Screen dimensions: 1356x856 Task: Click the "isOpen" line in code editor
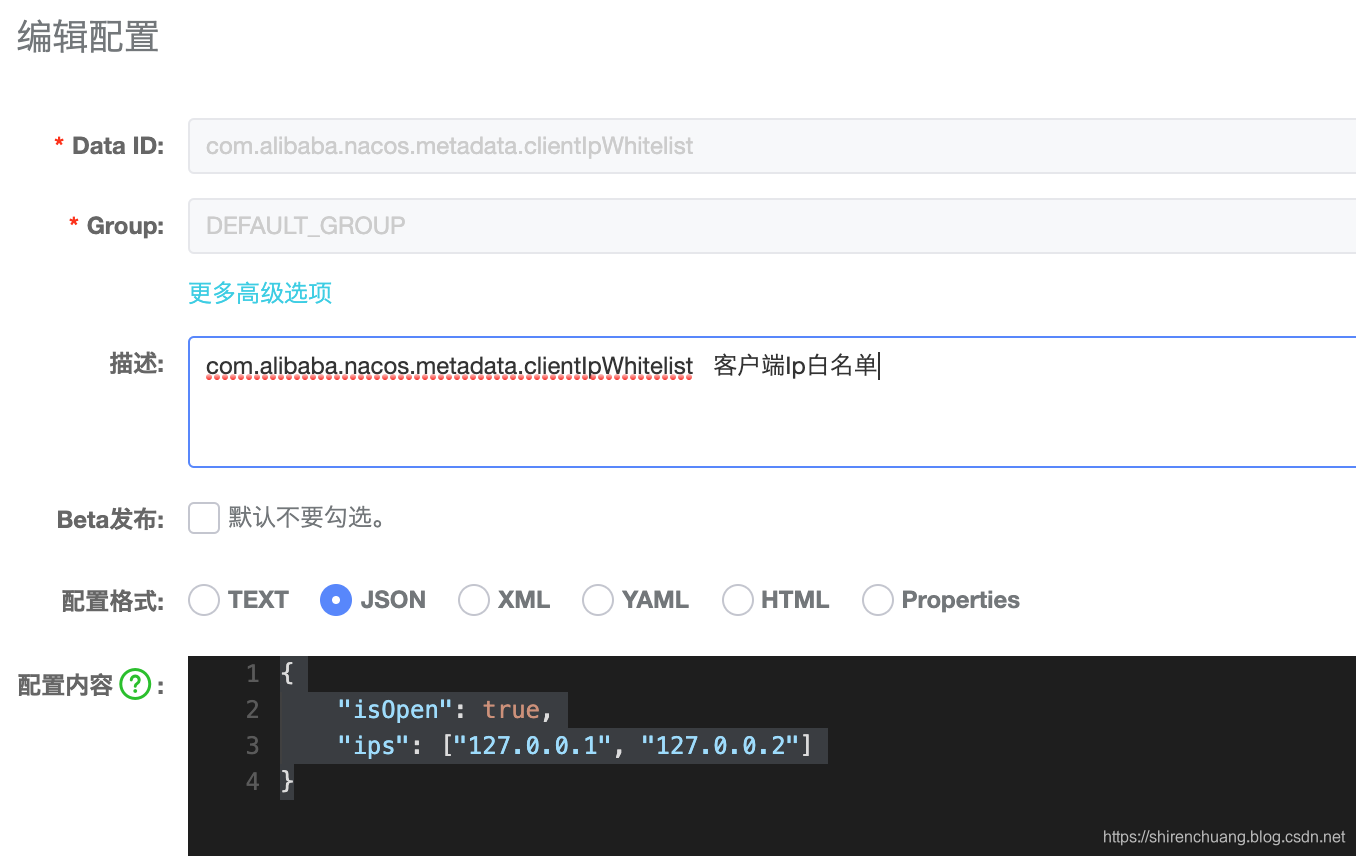(445, 710)
